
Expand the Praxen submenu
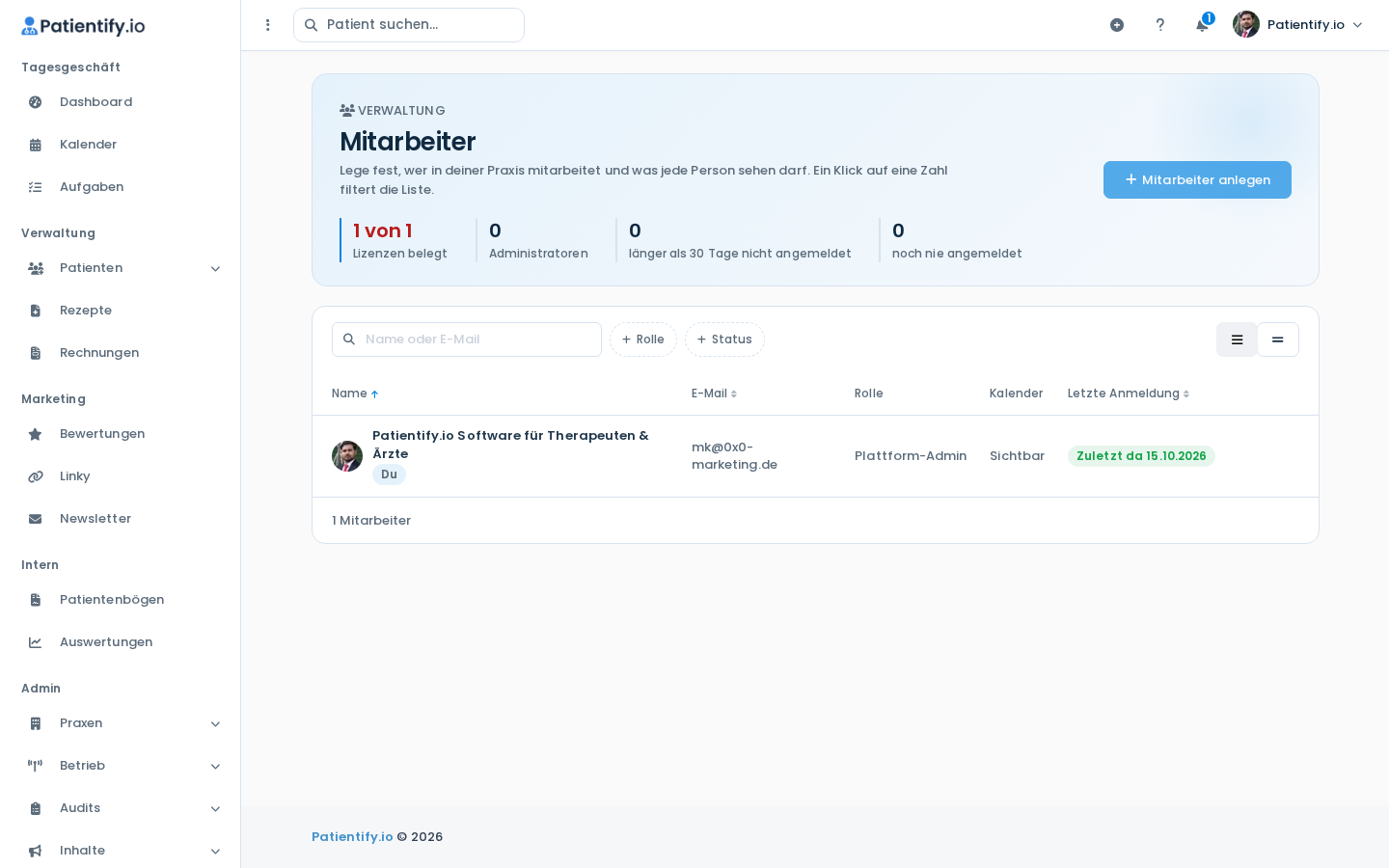click(215, 724)
